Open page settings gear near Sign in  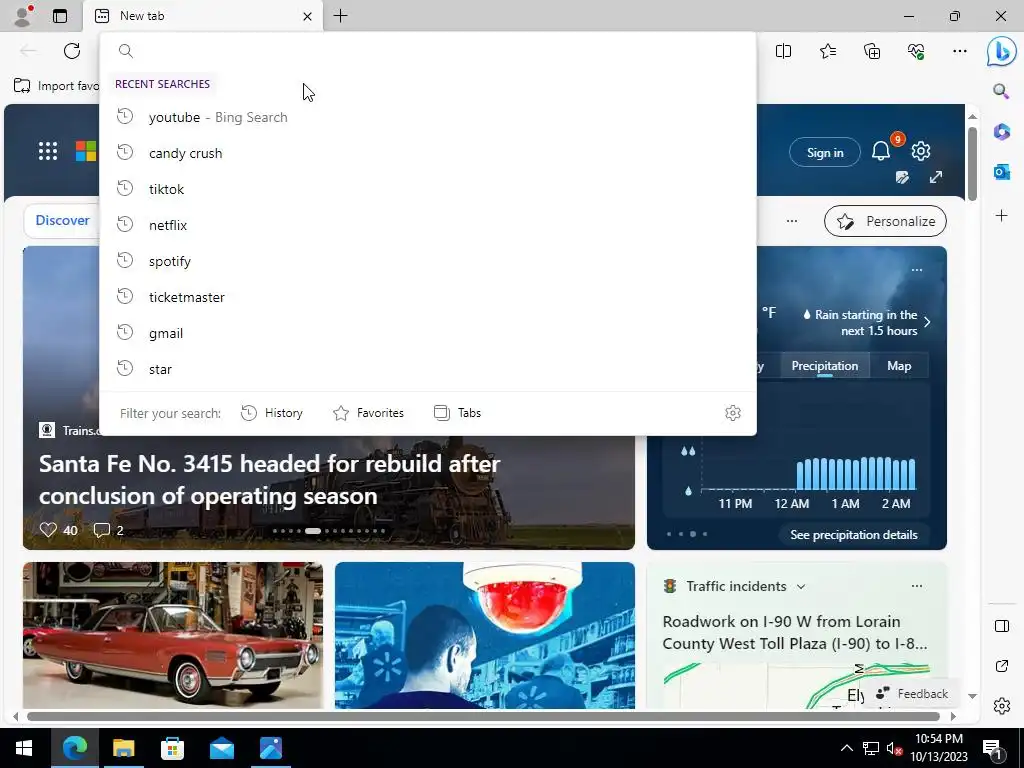[921, 151]
